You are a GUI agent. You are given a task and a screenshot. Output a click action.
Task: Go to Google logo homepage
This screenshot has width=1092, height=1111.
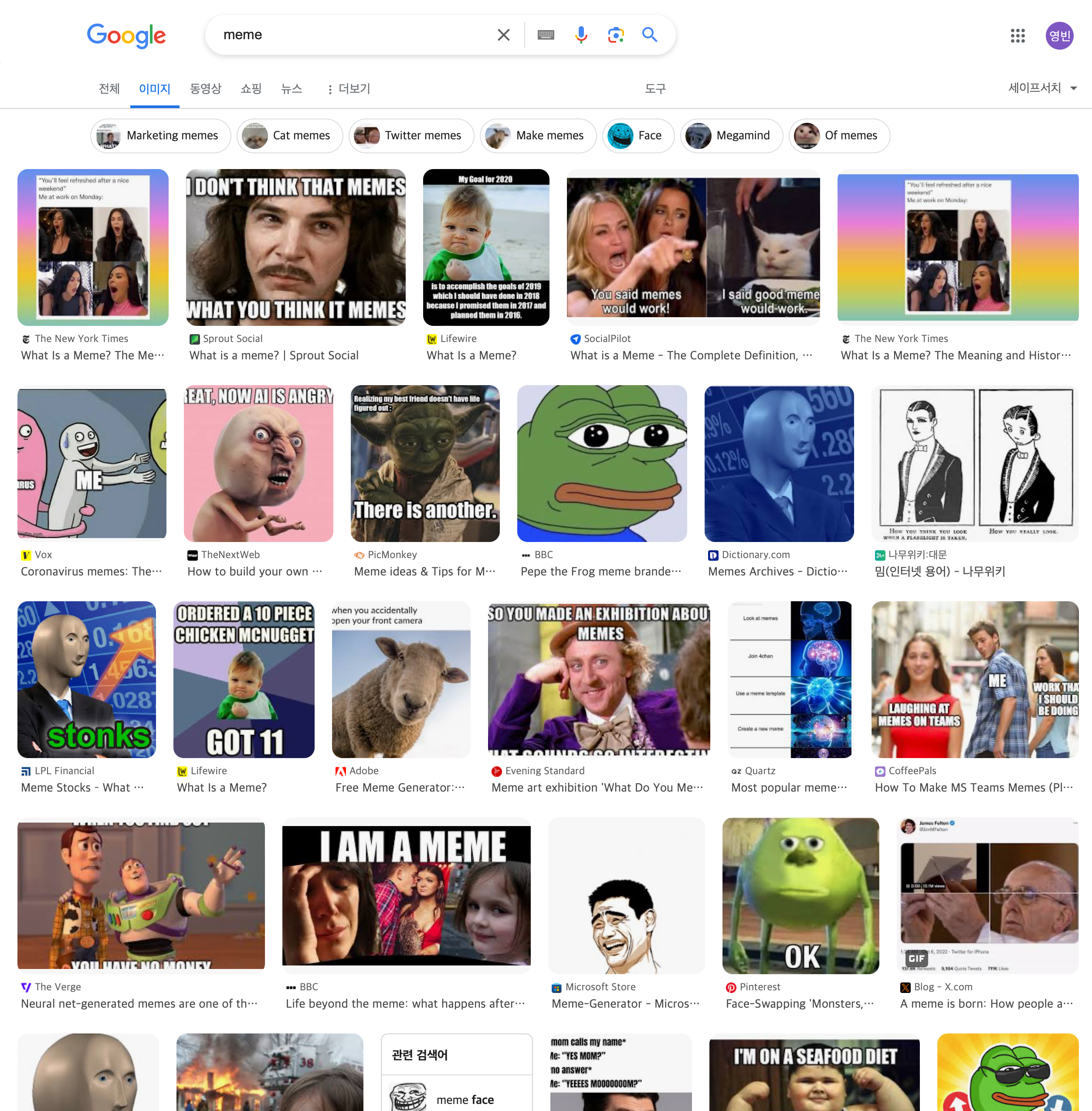pos(126,36)
